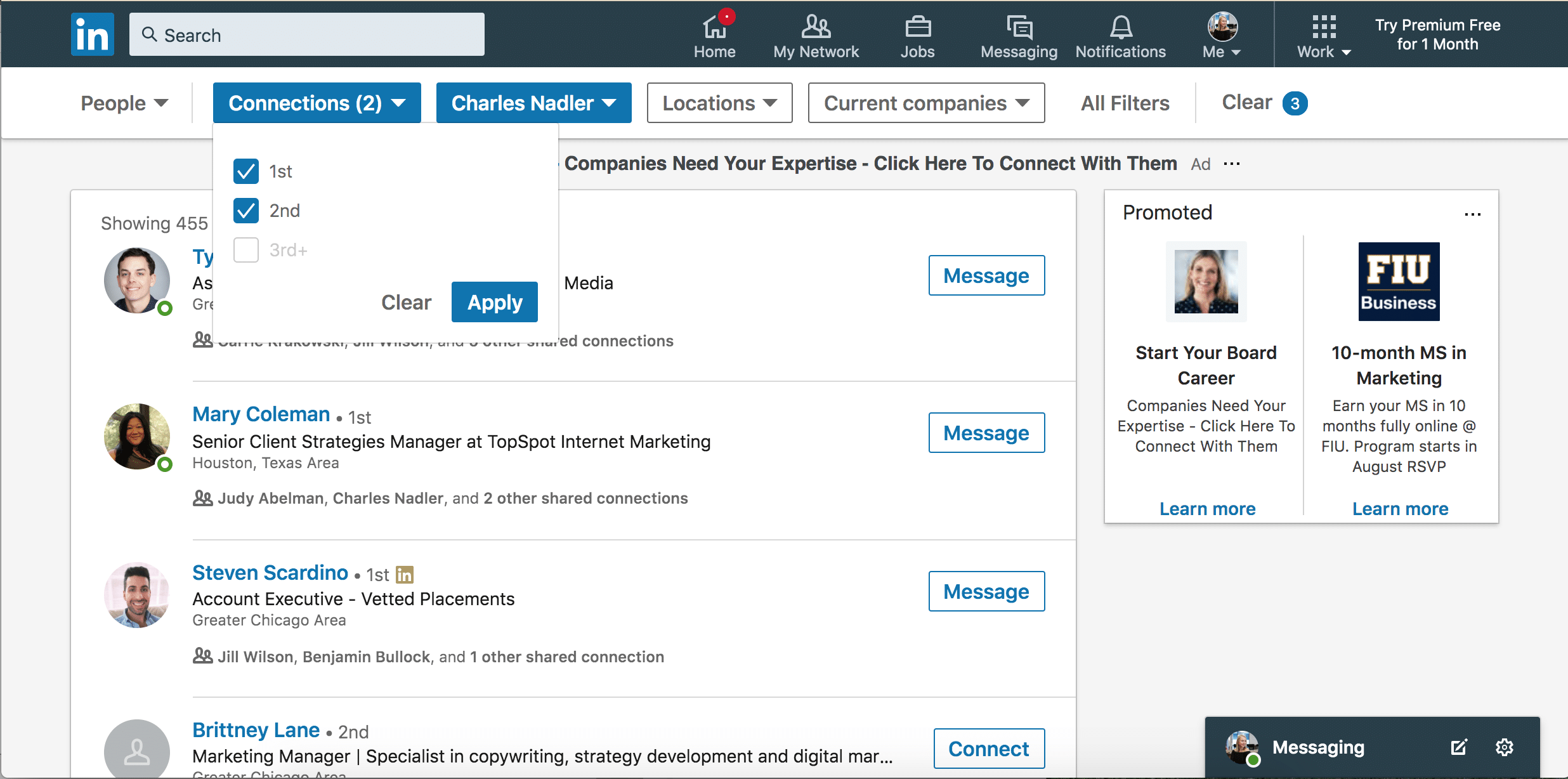Open the Notifications bell icon

tap(1121, 27)
